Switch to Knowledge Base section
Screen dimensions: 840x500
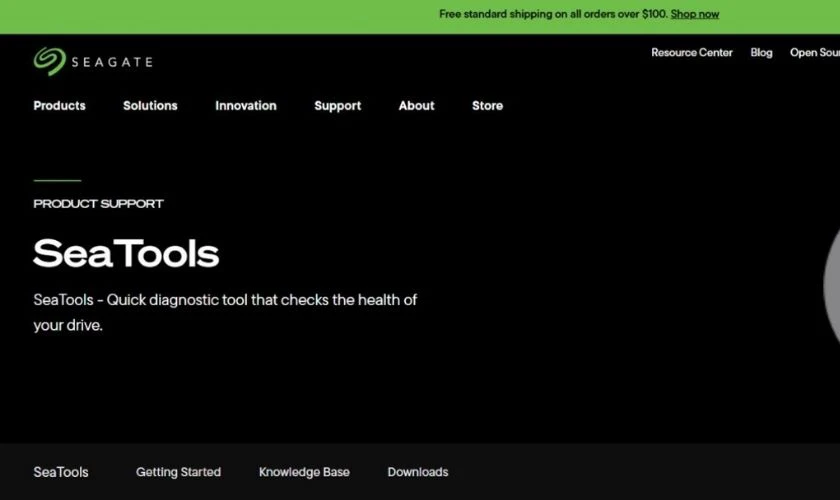[x=304, y=472]
